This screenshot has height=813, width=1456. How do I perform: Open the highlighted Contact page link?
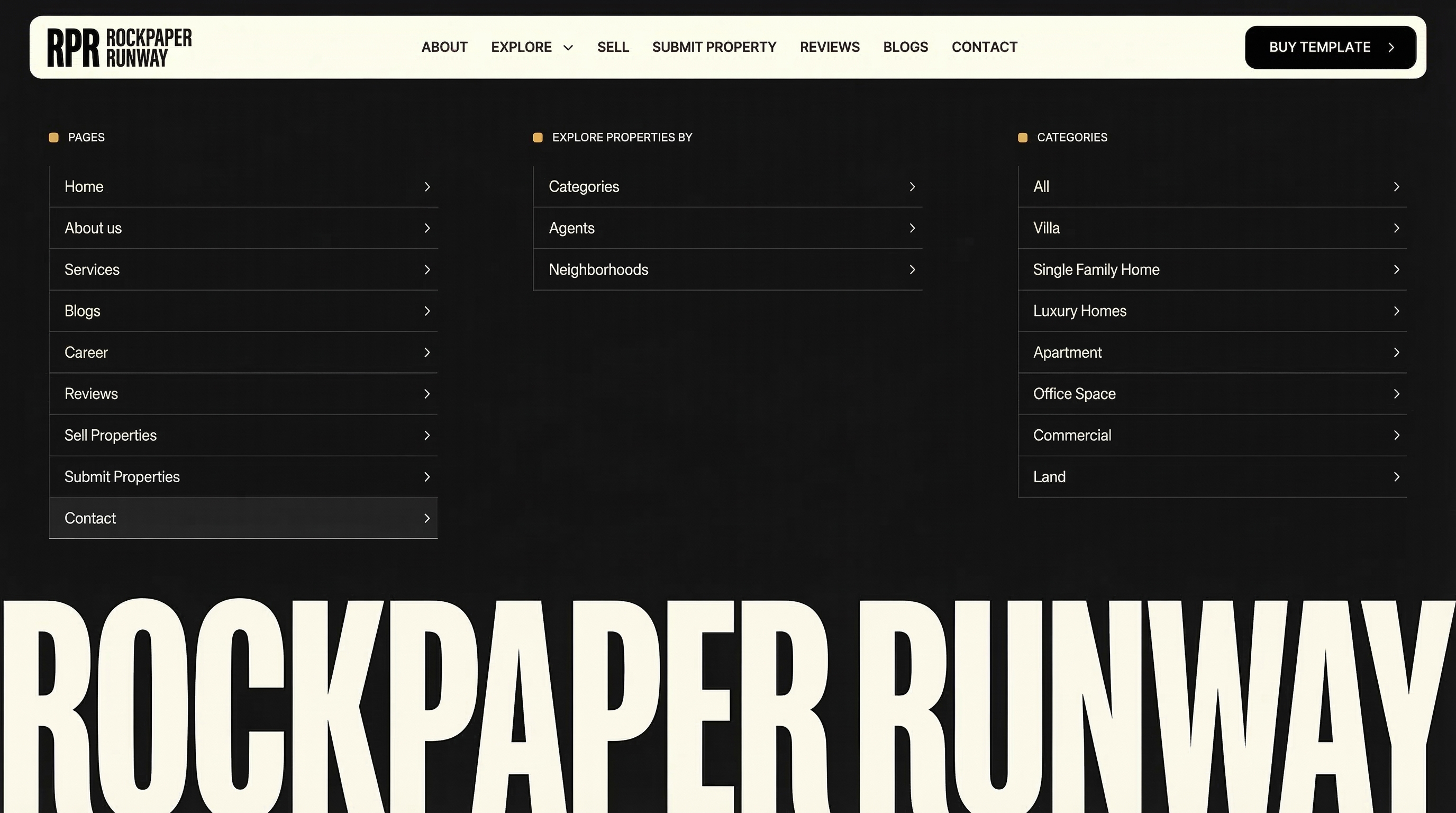coord(243,518)
